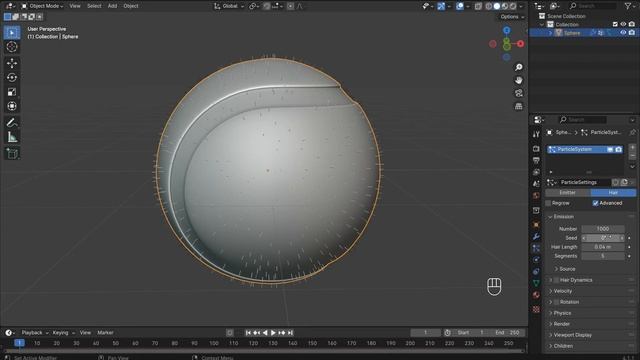Uncheck the Advanced checkbox

point(596,203)
